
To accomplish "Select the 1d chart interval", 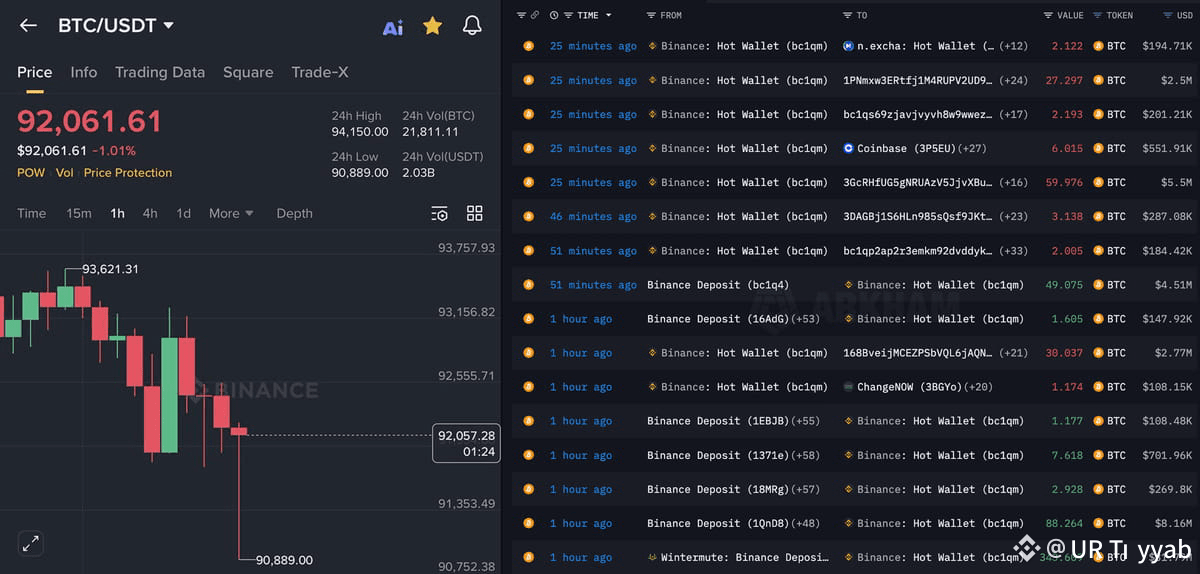I will point(184,213).
